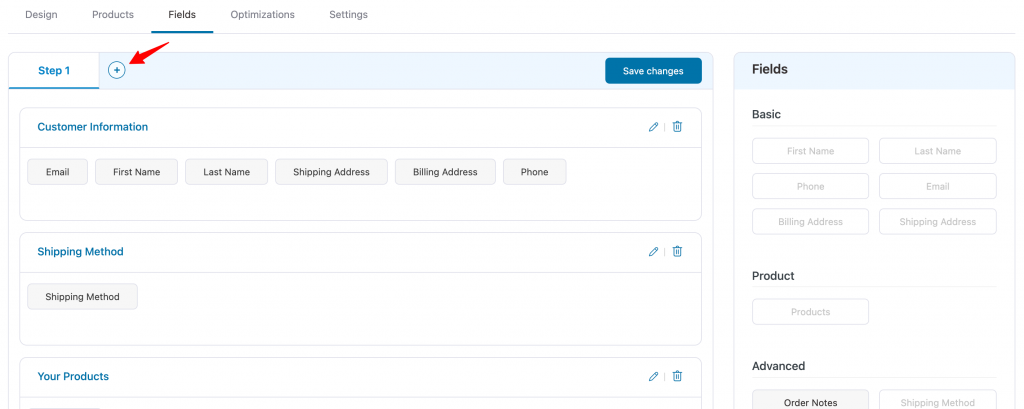Screen dimensions: 1024x409
Task: Open the Settings tab
Action: [348, 14]
